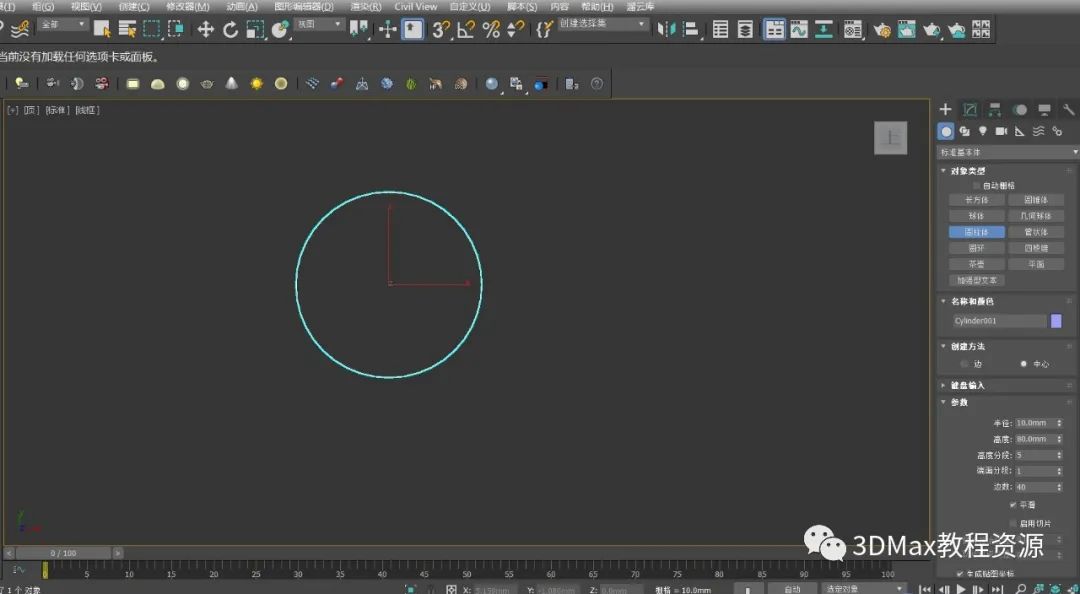
Task: Toggle the 3D Snaps icon
Action: point(441,29)
